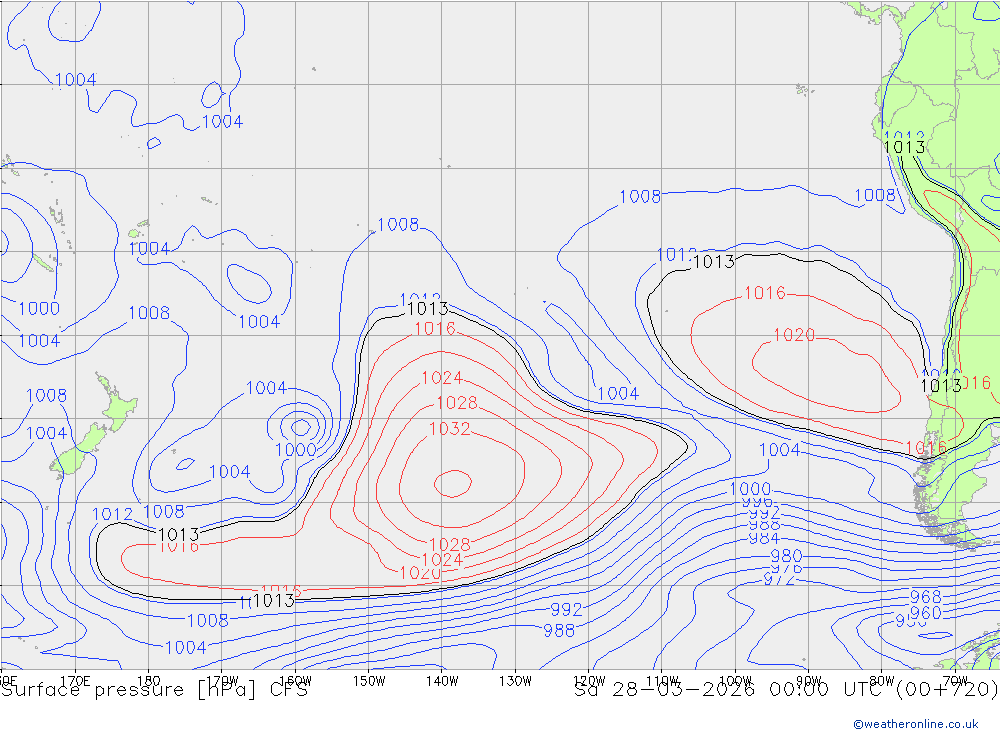Viewport: 1000px width, 733px height.
Task: Click the 150W longitude axis label
Action: pyautogui.click(x=369, y=681)
